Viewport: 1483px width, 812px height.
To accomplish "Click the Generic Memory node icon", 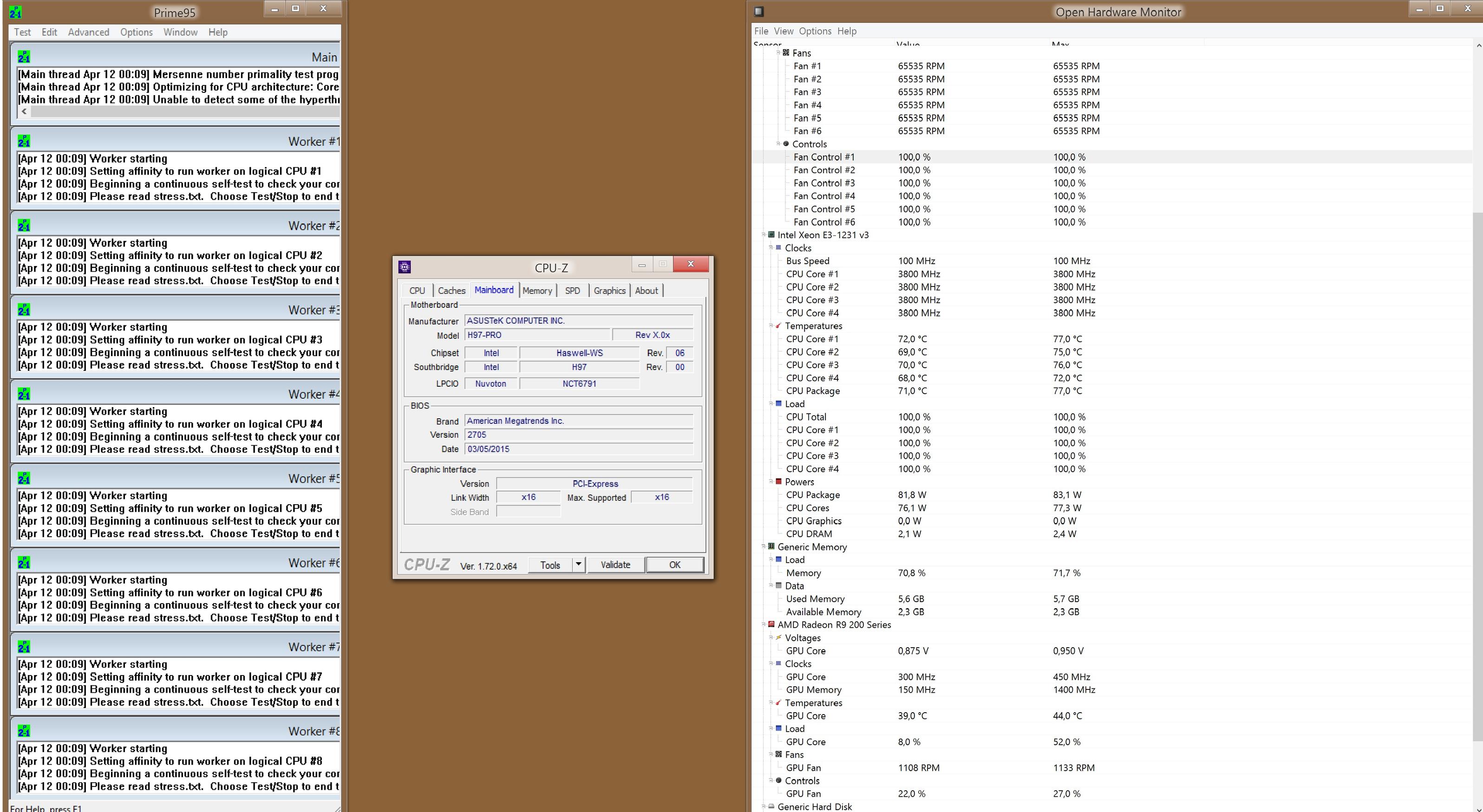I will tap(771, 547).
